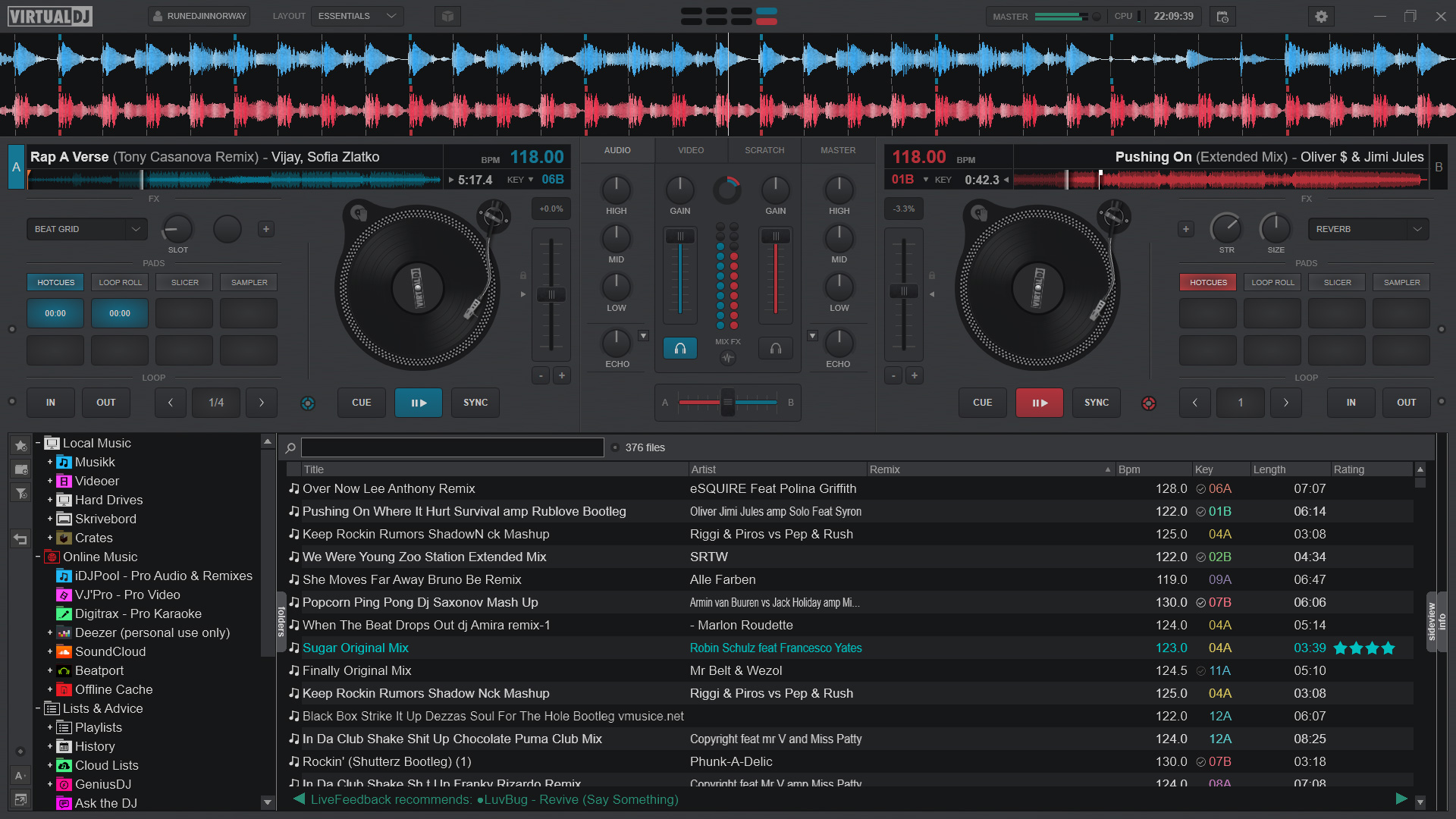Toggle play/pause on deck B
The height and width of the screenshot is (819, 1456).
(x=1037, y=402)
